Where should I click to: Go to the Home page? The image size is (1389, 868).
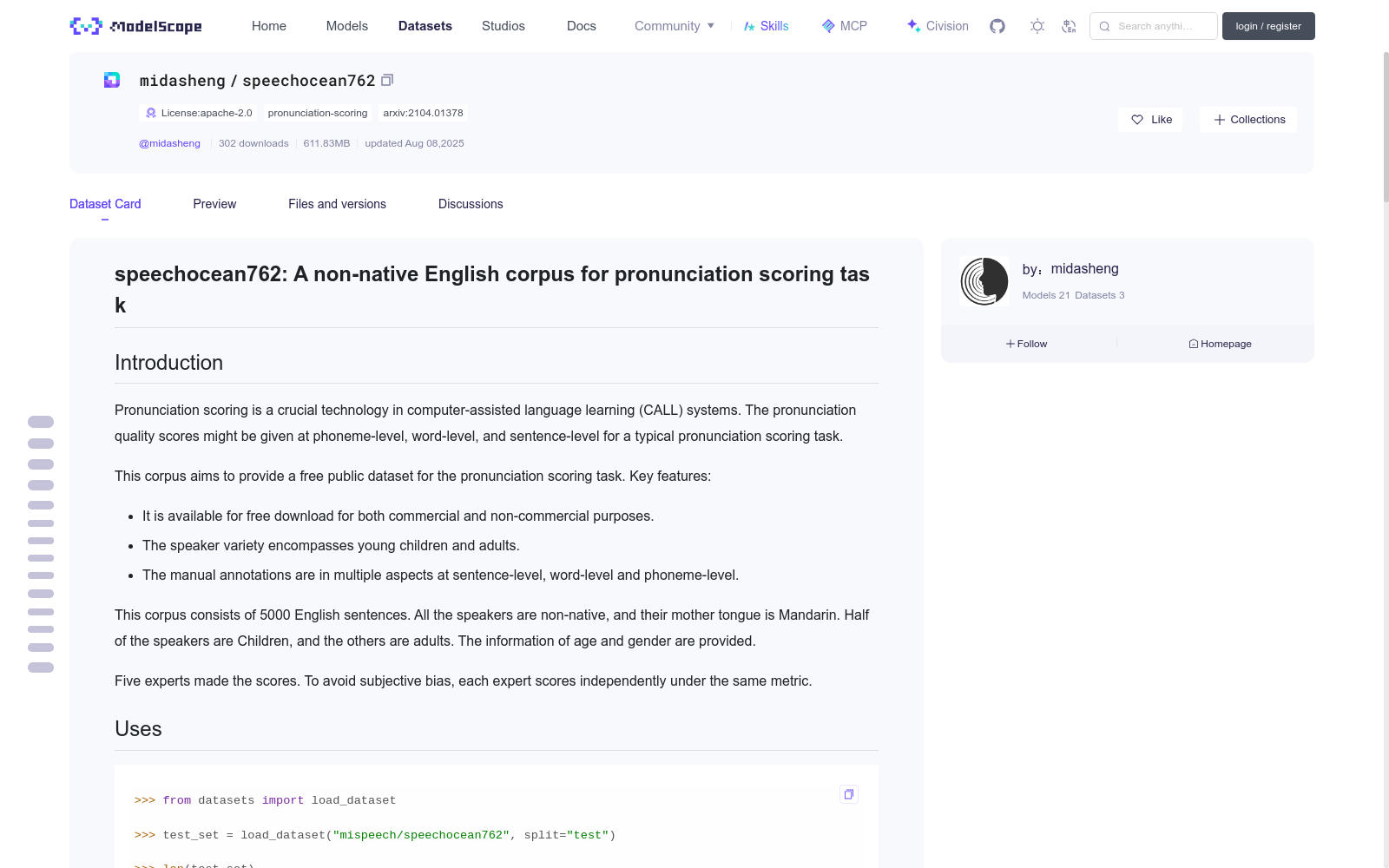pos(269,26)
